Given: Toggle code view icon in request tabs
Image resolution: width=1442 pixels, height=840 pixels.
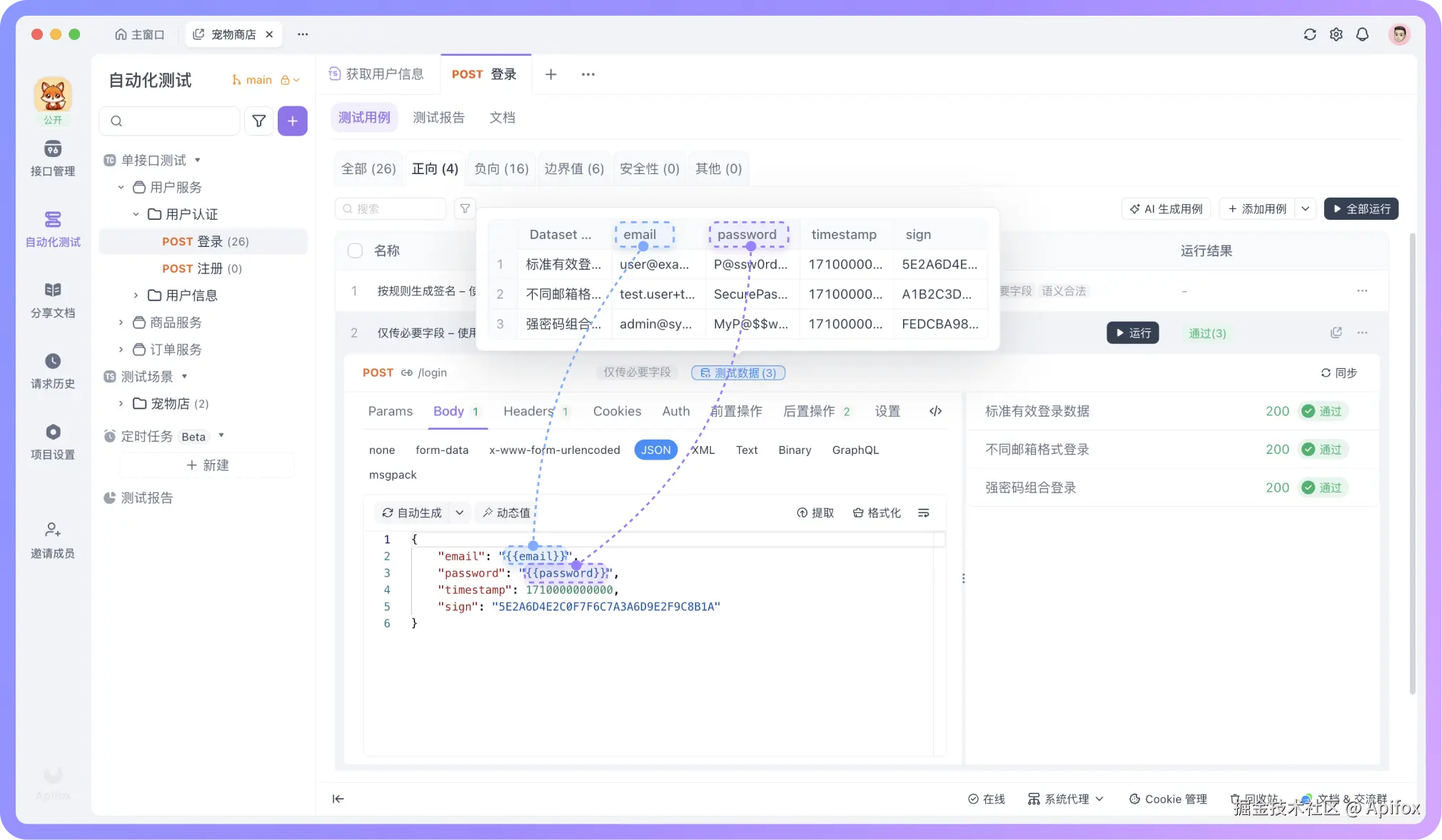Looking at the screenshot, I should click(x=935, y=411).
